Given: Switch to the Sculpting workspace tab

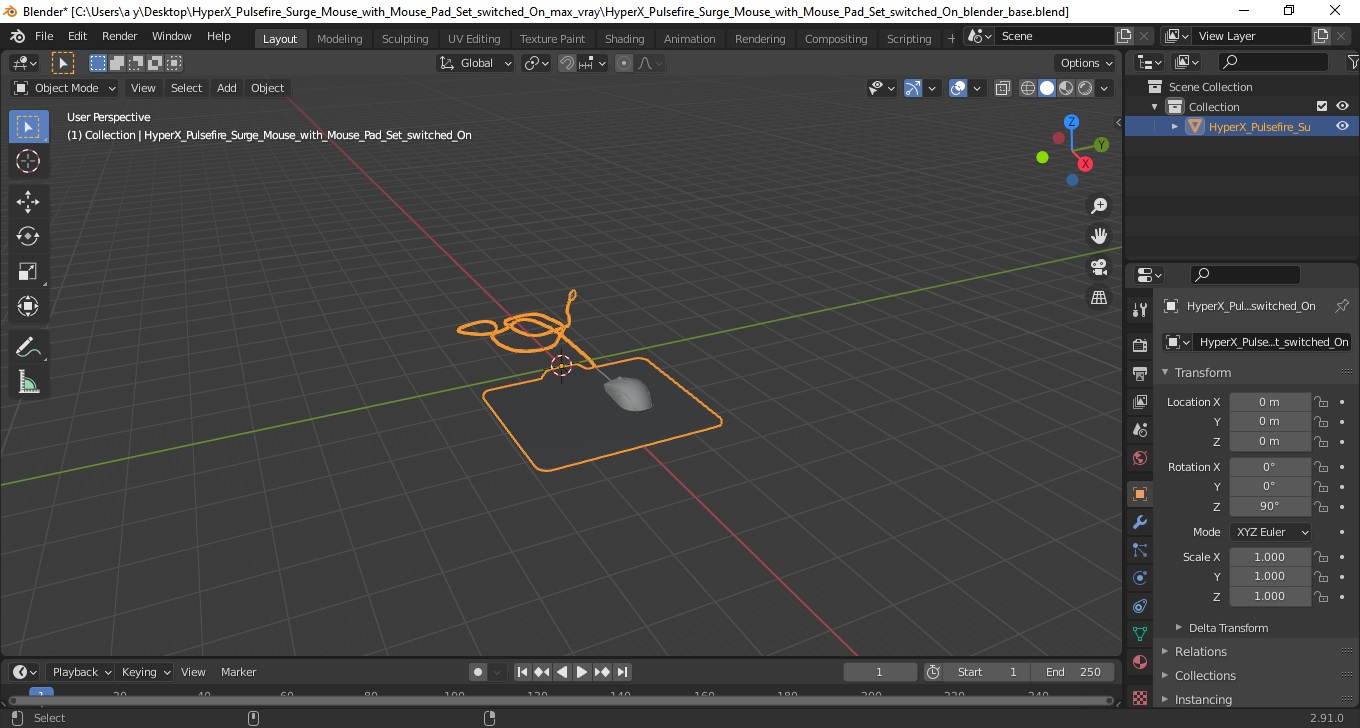Looking at the screenshot, I should (x=405, y=38).
